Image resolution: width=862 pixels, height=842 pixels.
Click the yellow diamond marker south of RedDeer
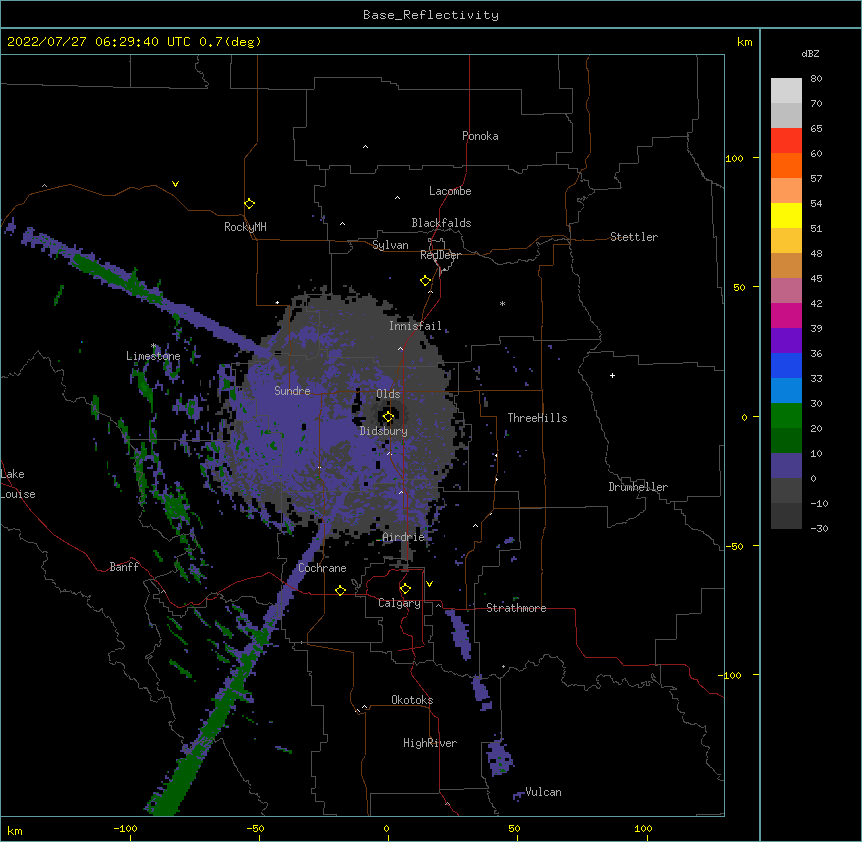click(425, 281)
